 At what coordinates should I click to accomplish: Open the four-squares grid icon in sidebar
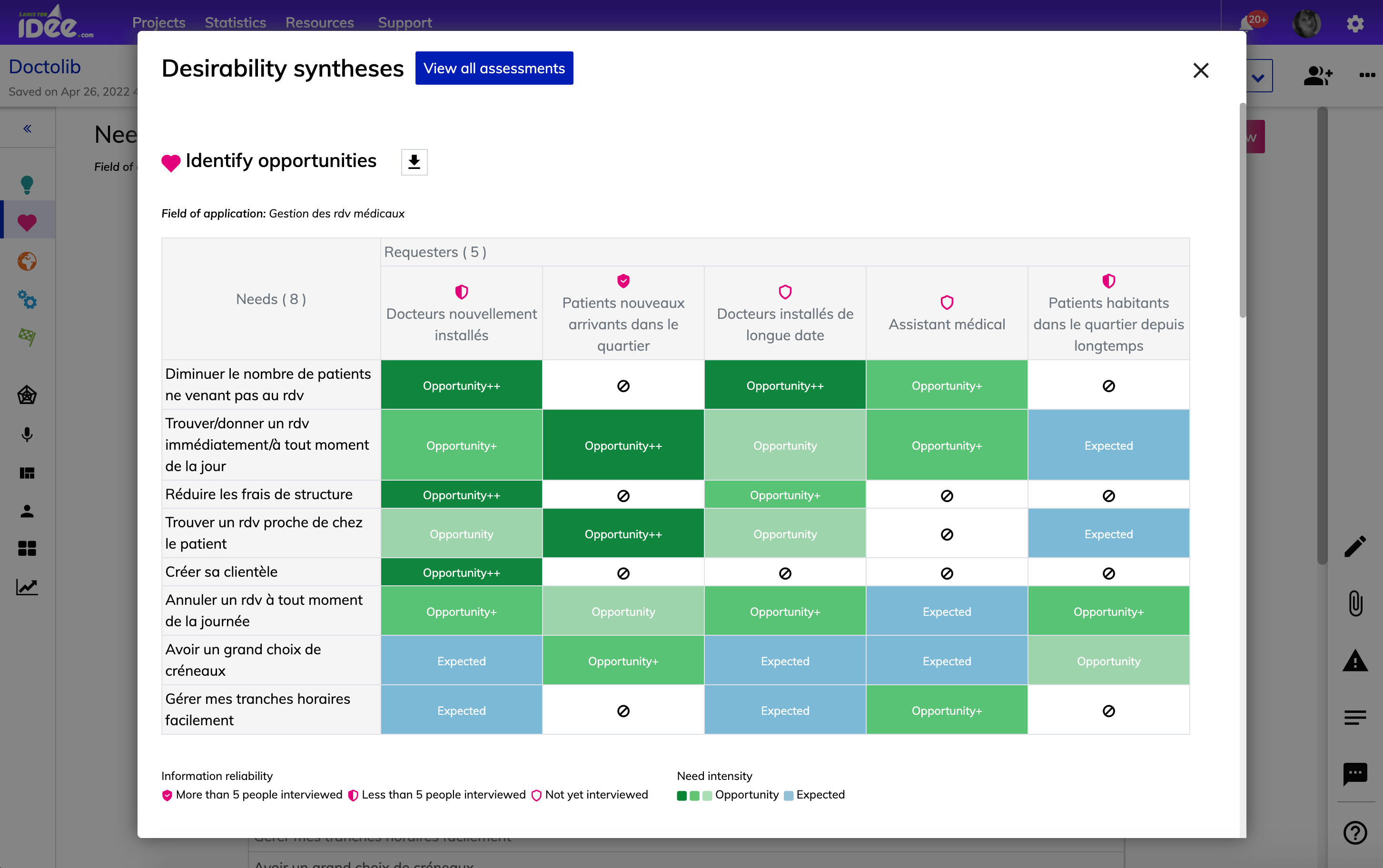pos(27,549)
